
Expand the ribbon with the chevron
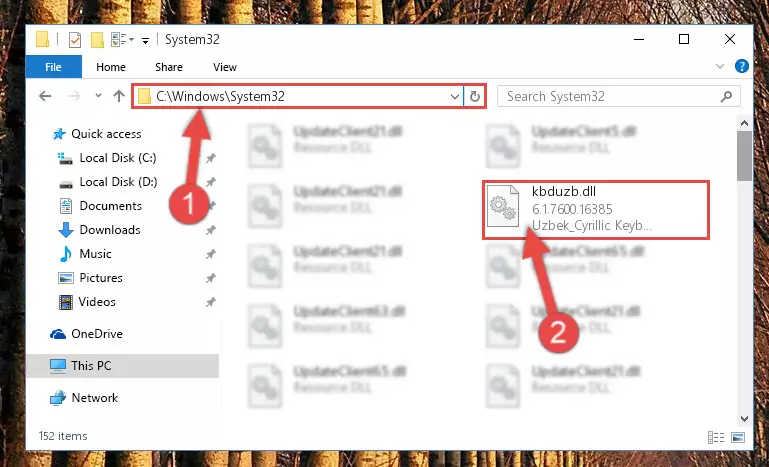tap(720, 66)
